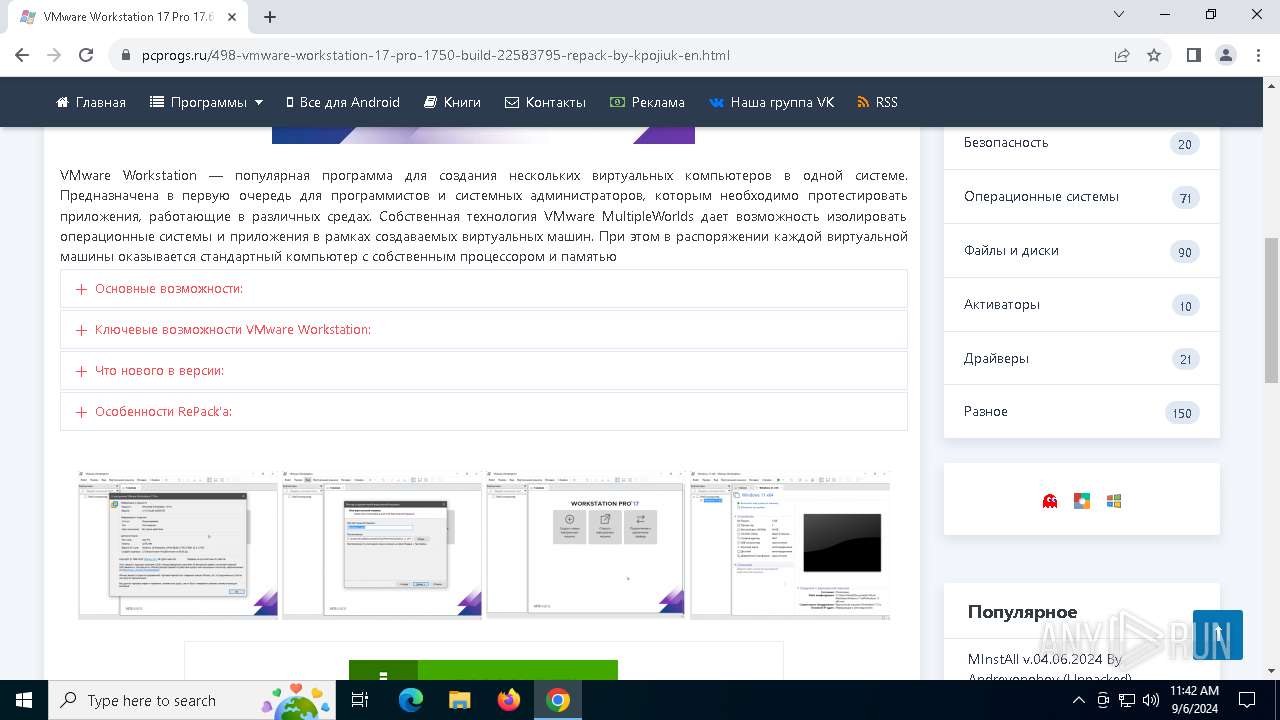Expand Ключевые возможности VMware Workstation section
The height and width of the screenshot is (720, 1280).
[484, 329]
